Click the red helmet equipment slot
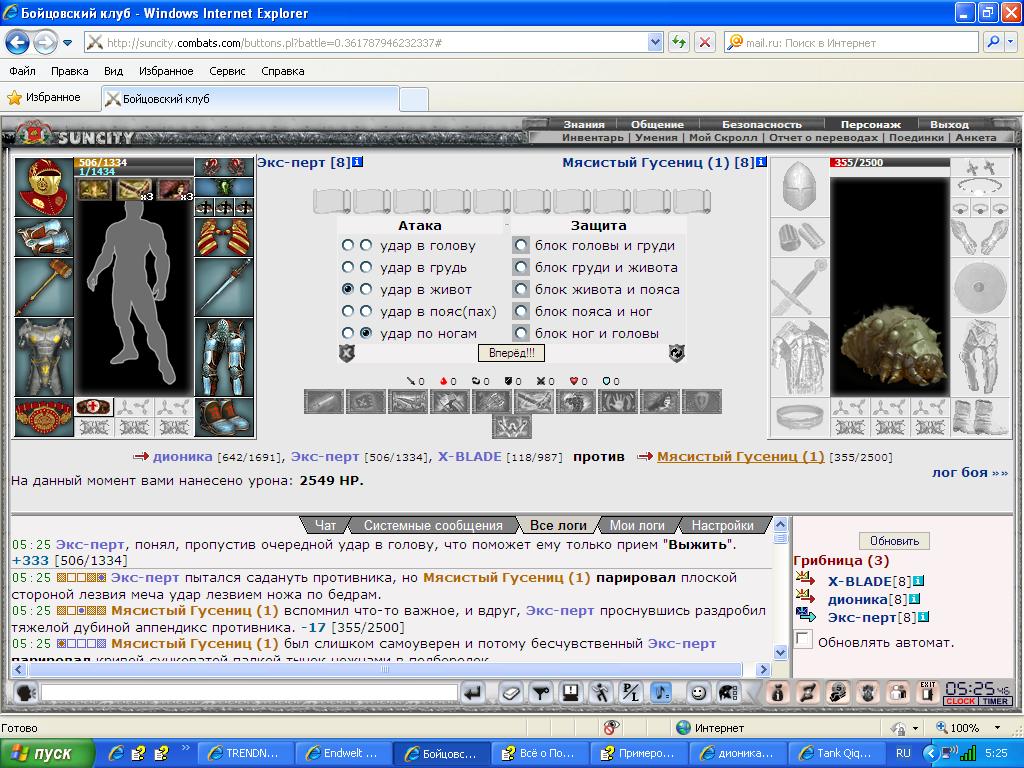Image resolution: width=1024 pixels, height=768 pixels. click(44, 186)
